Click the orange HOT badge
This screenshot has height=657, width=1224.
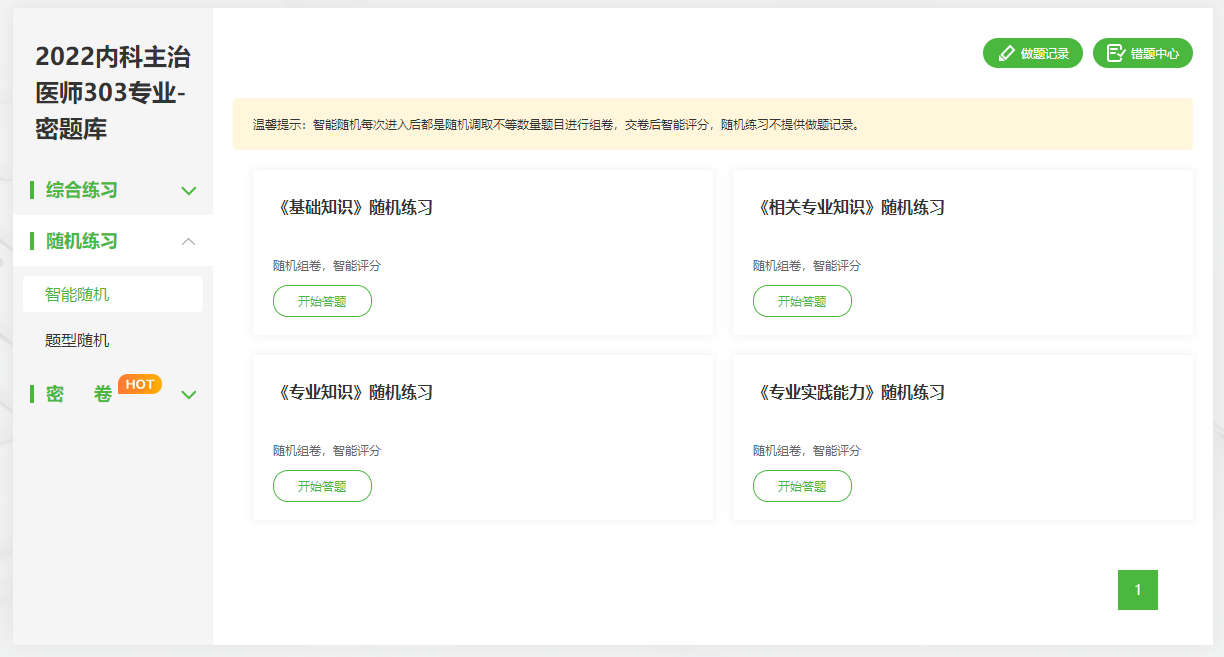[x=140, y=384]
